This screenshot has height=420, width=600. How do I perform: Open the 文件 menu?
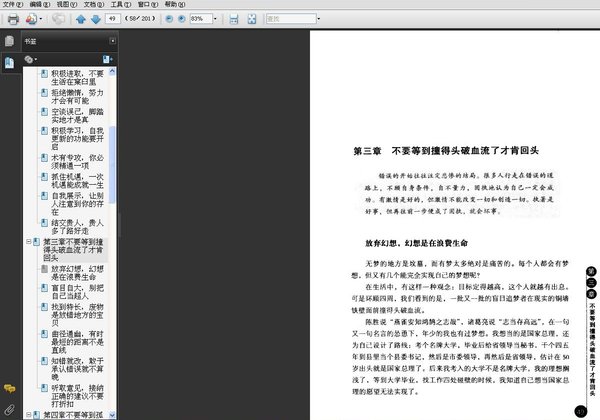click(x=12, y=4)
